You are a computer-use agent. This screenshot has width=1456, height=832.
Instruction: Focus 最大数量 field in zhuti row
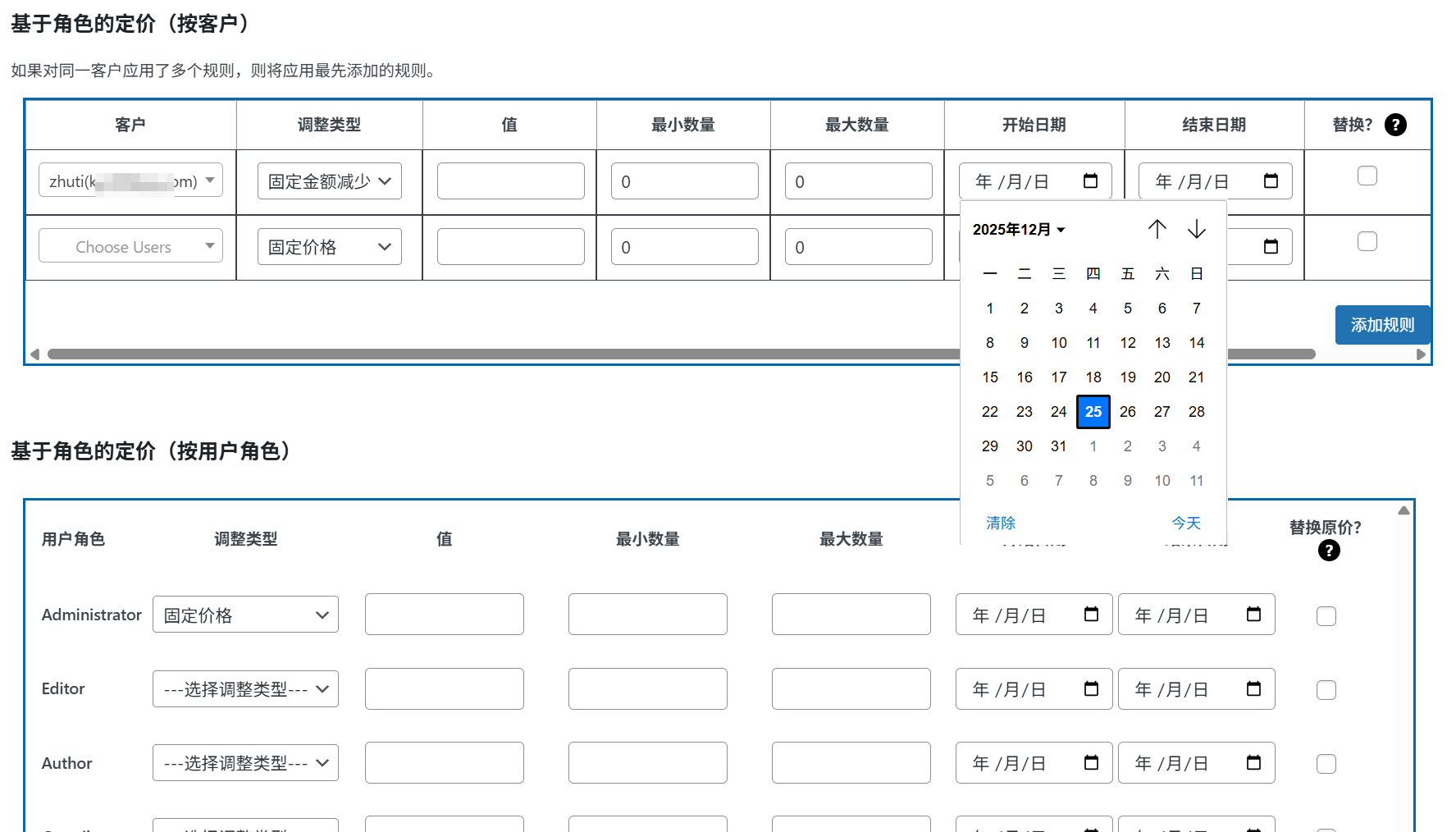point(859,181)
